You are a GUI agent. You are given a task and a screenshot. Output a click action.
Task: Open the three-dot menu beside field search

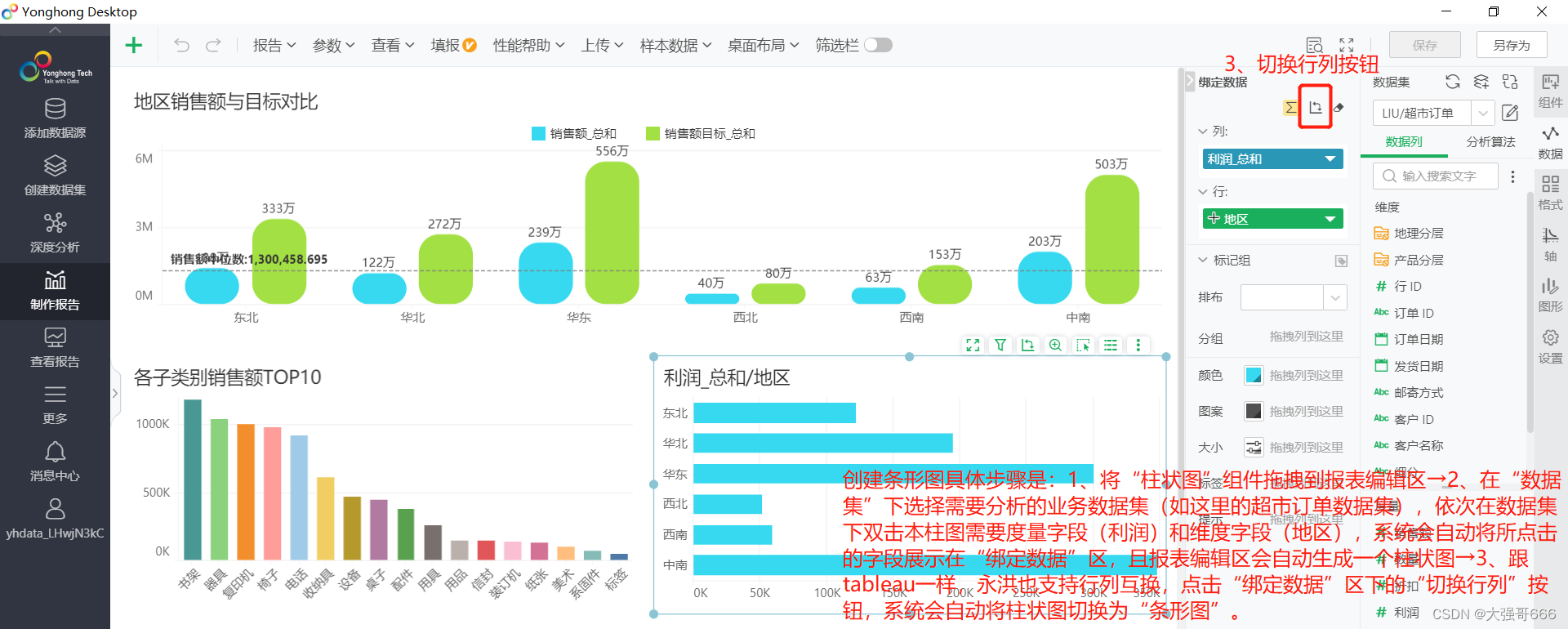1512,176
